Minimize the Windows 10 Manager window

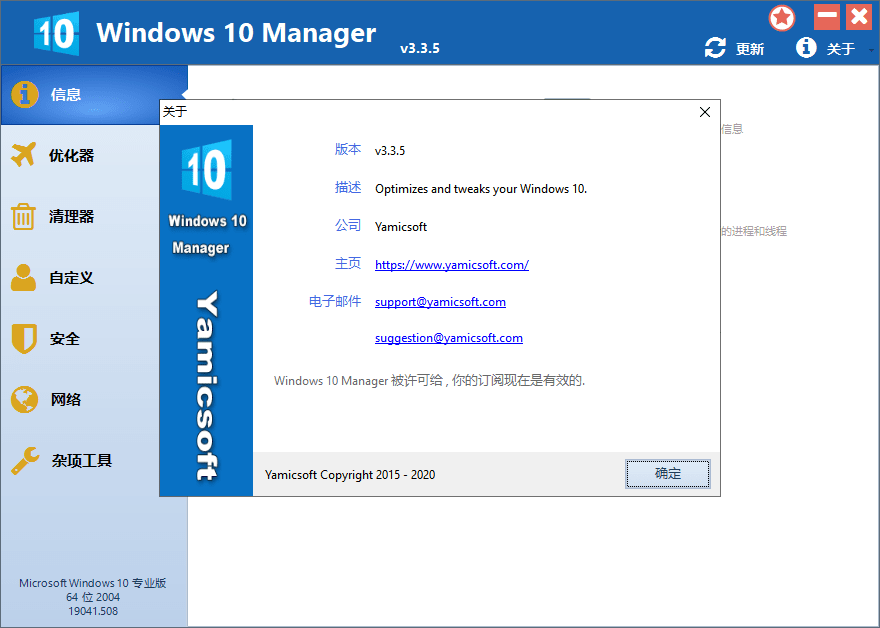pyautogui.click(x=827, y=17)
